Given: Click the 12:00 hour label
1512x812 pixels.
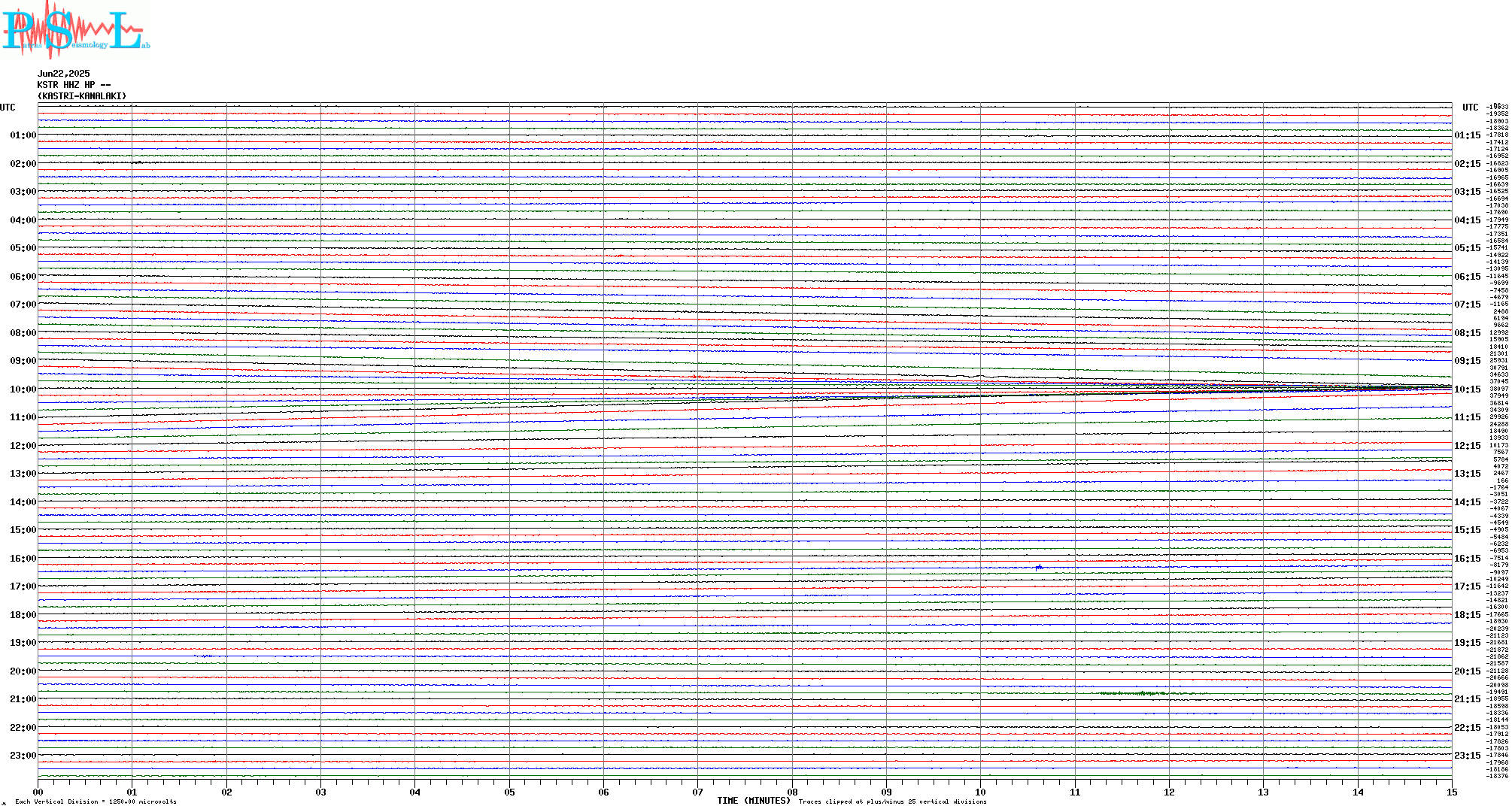Looking at the screenshot, I should pyautogui.click(x=23, y=446).
